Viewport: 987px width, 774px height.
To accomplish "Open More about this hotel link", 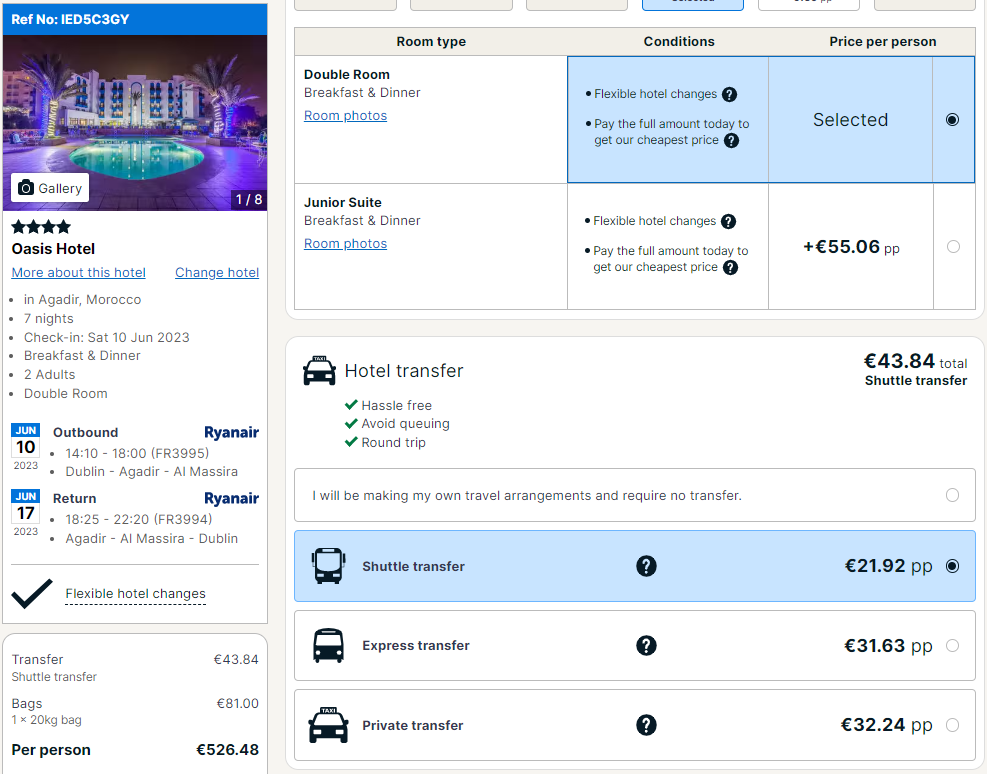I will pos(79,272).
